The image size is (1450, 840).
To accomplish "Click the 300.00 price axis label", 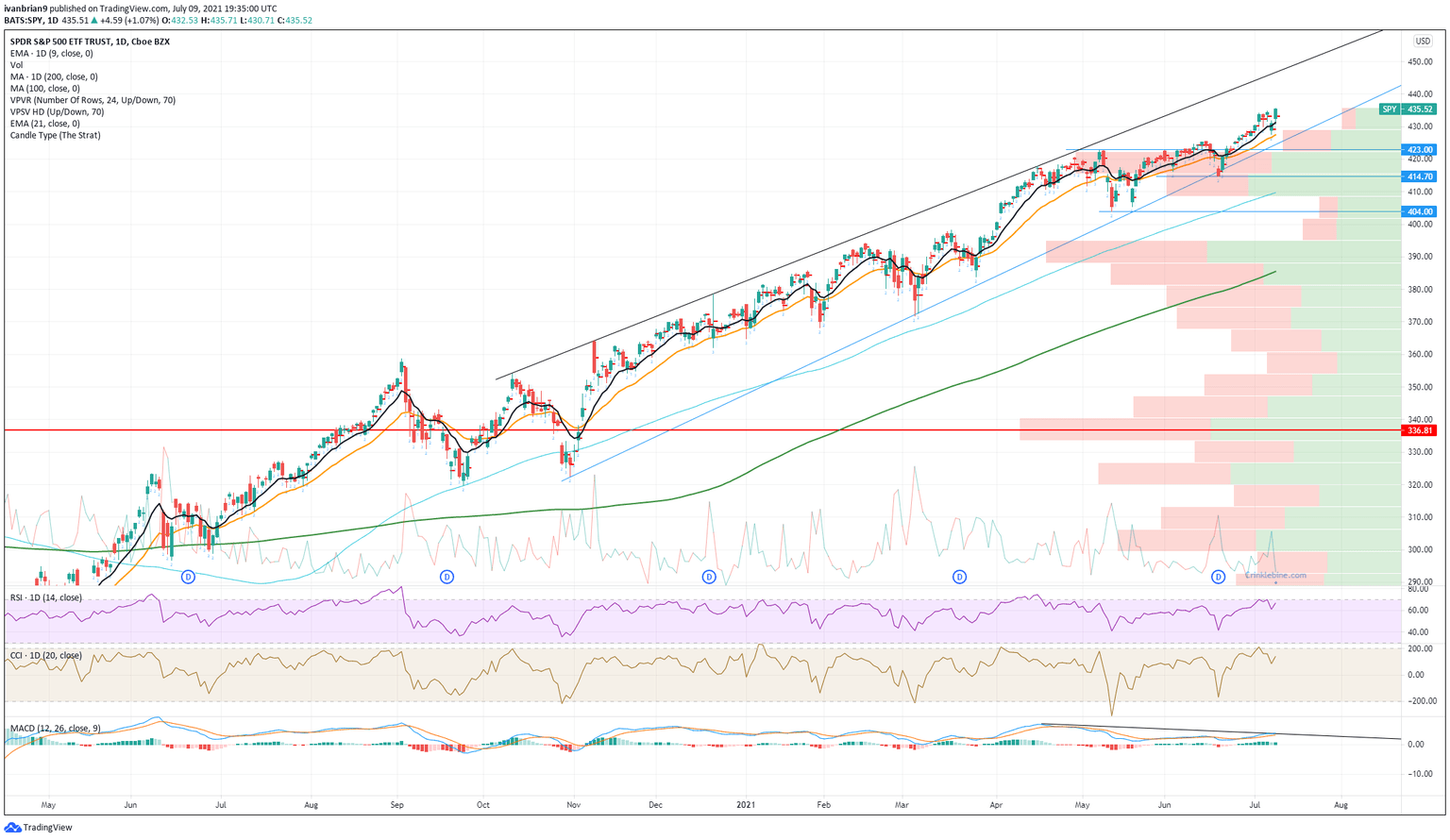I will pos(1420,550).
